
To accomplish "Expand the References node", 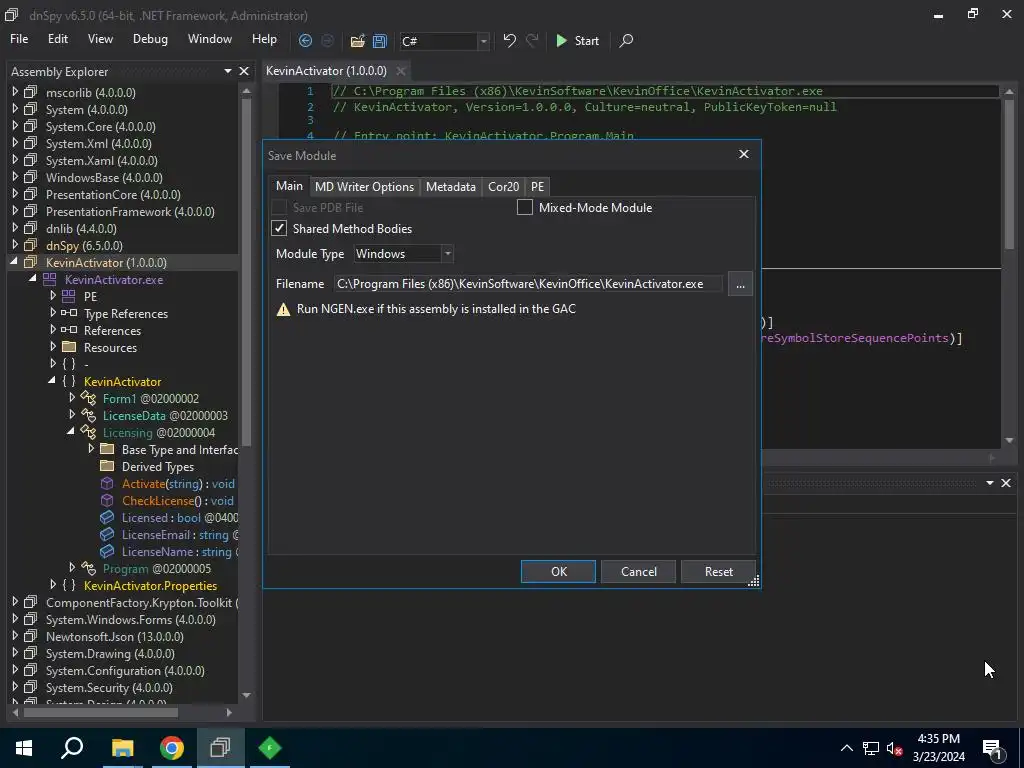I will 53,330.
